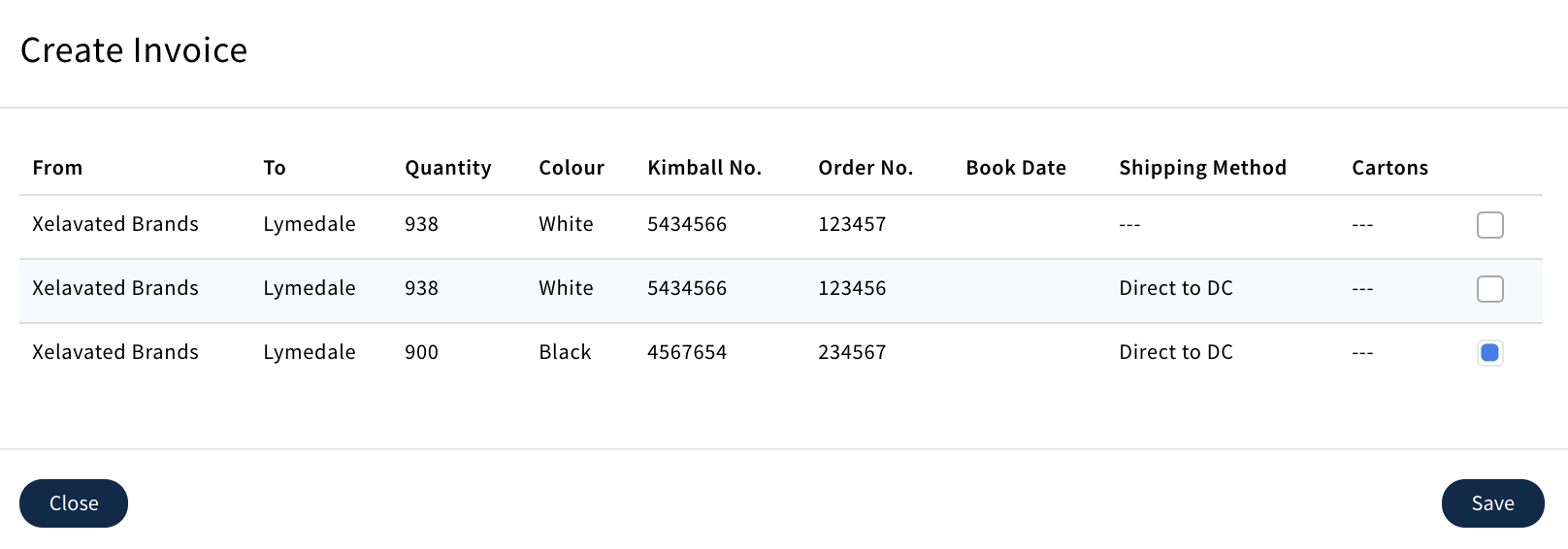Image resolution: width=1568 pixels, height=549 pixels.
Task: Click Kimball number 4567654
Action: pos(687,352)
